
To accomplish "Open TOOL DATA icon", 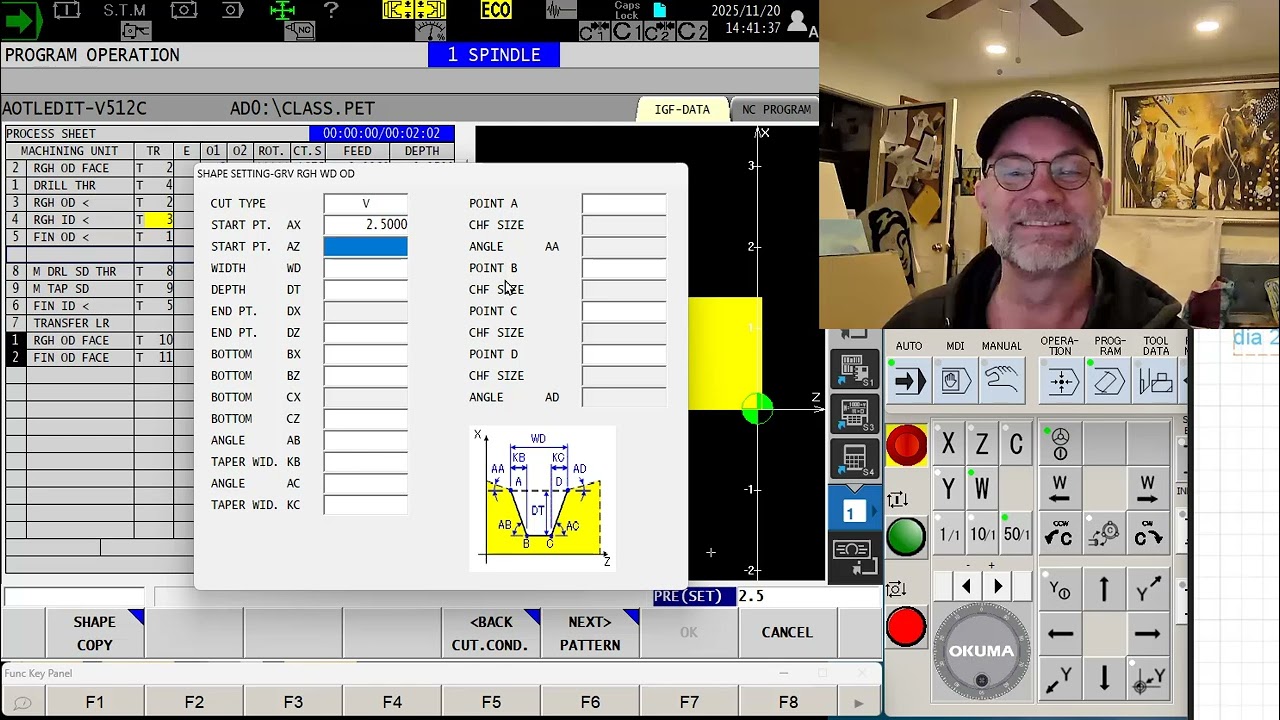I will [x=1156, y=381].
